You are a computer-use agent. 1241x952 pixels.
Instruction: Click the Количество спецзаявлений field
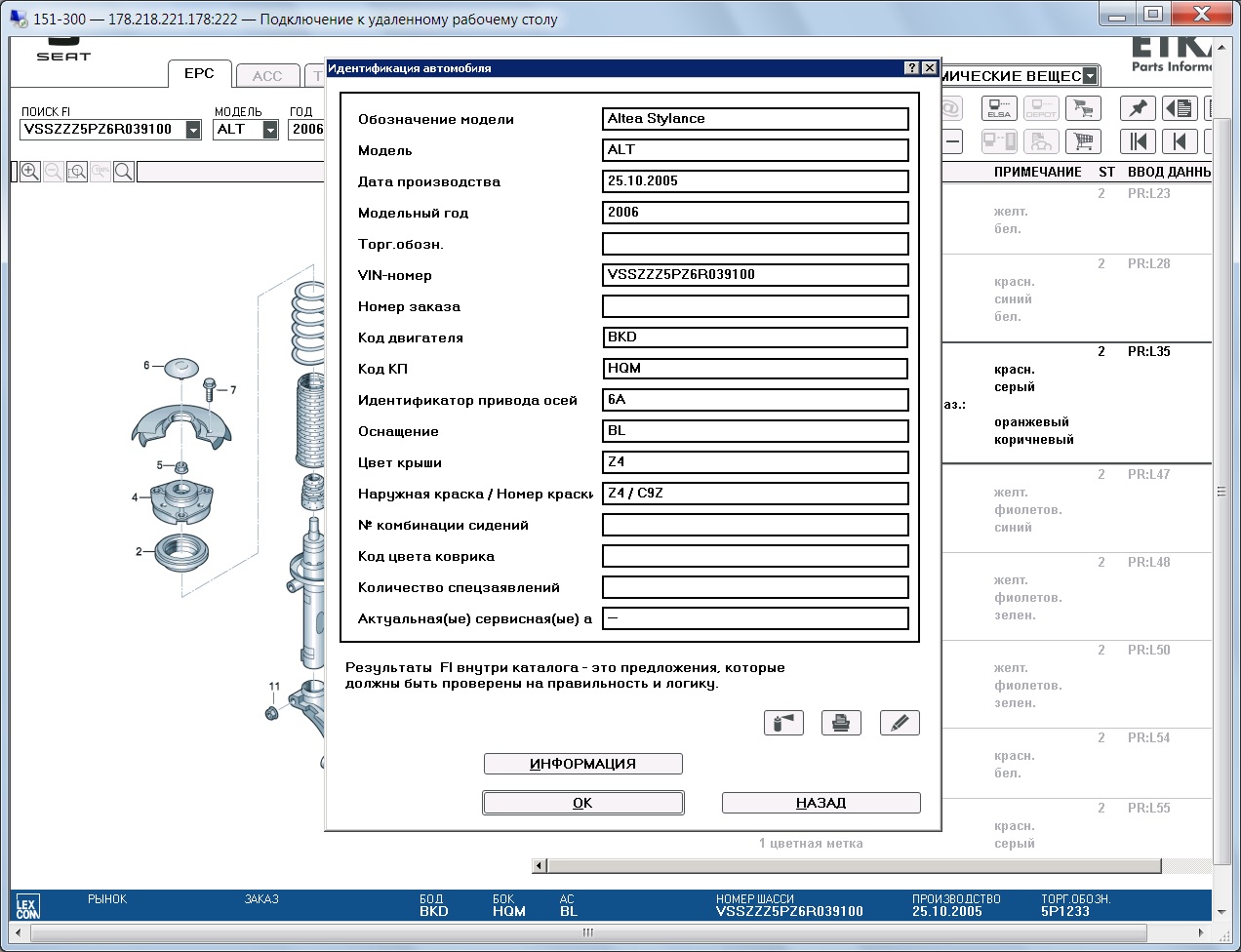tap(755, 587)
